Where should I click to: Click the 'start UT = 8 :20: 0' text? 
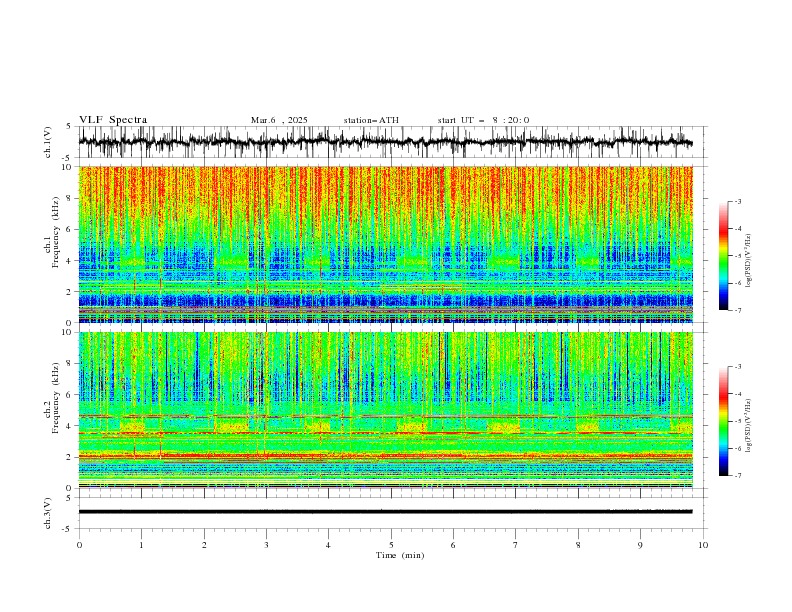[x=483, y=120]
